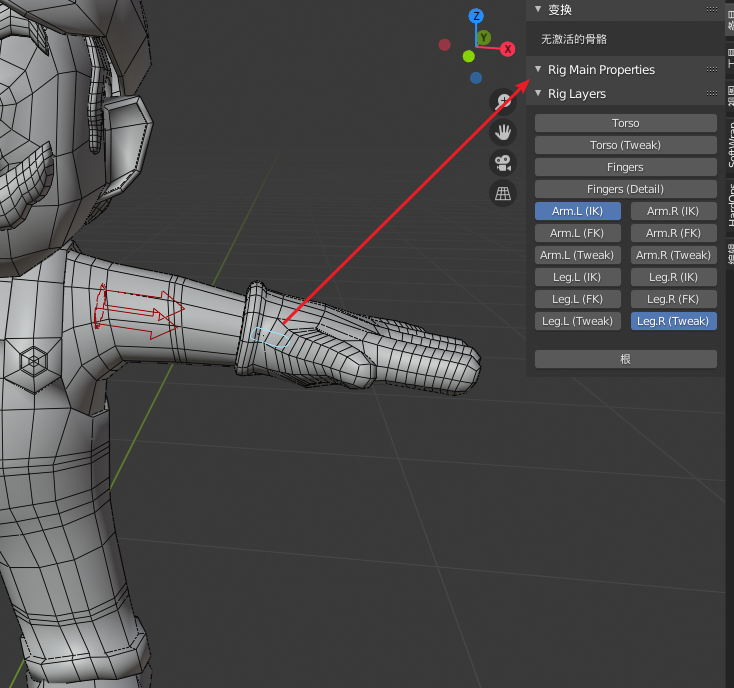Viewport: 734px width, 688px height.
Task: Collapse the 变换 panel
Action: tap(538, 9)
